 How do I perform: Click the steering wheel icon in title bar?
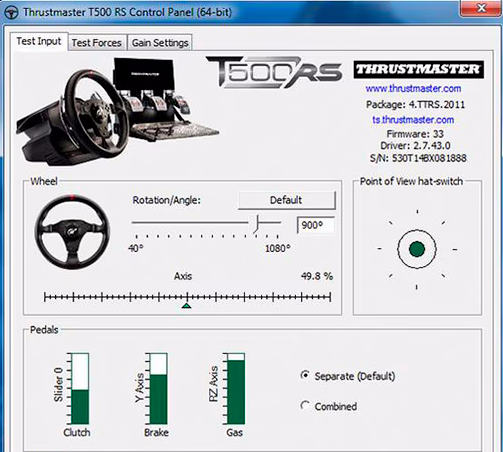click(11, 13)
